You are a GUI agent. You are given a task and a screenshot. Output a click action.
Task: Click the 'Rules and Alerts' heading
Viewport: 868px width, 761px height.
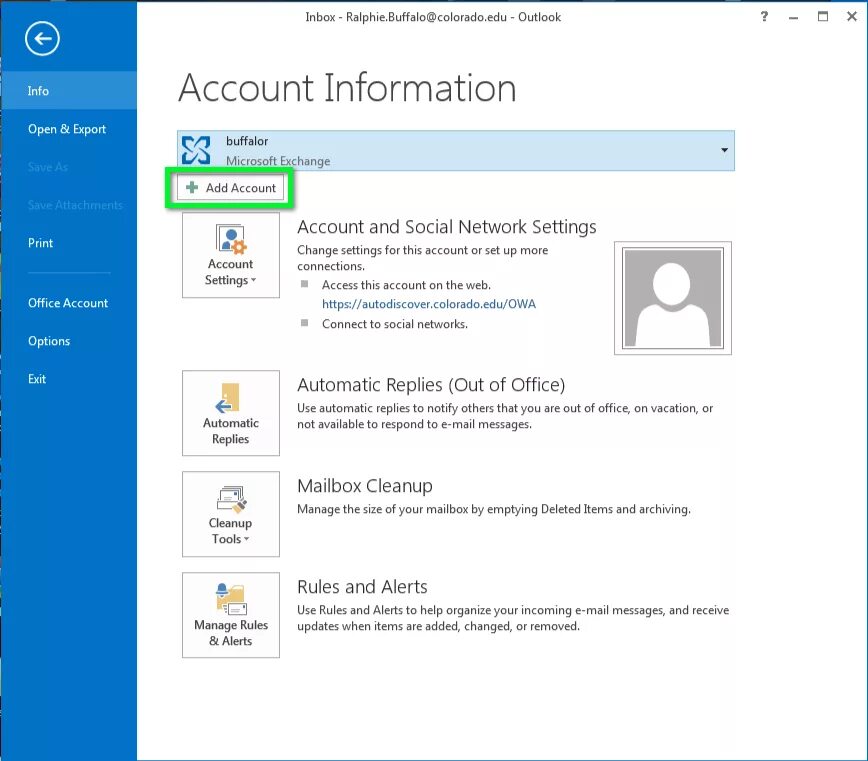pyautogui.click(x=363, y=587)
